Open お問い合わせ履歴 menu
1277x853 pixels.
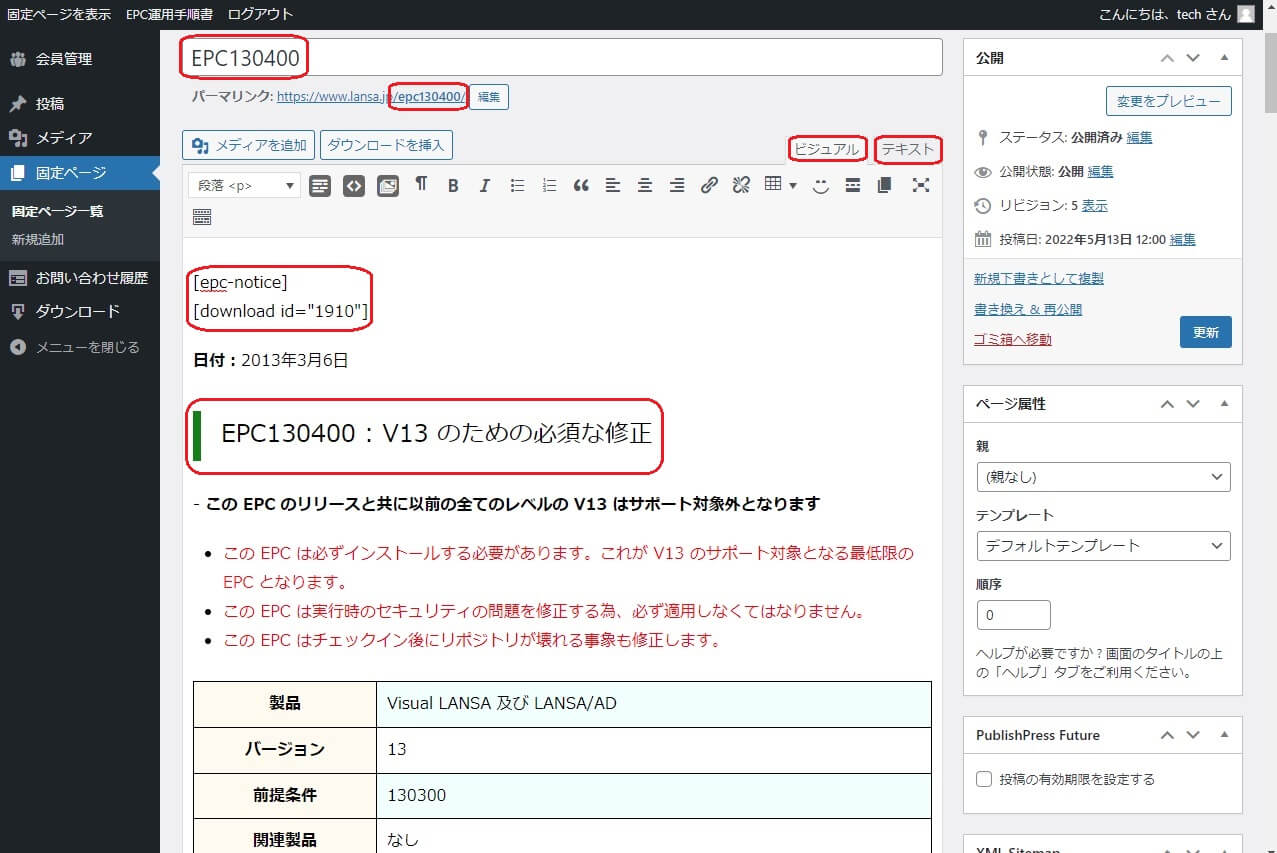pyautogui.click(x=80, y=278)
